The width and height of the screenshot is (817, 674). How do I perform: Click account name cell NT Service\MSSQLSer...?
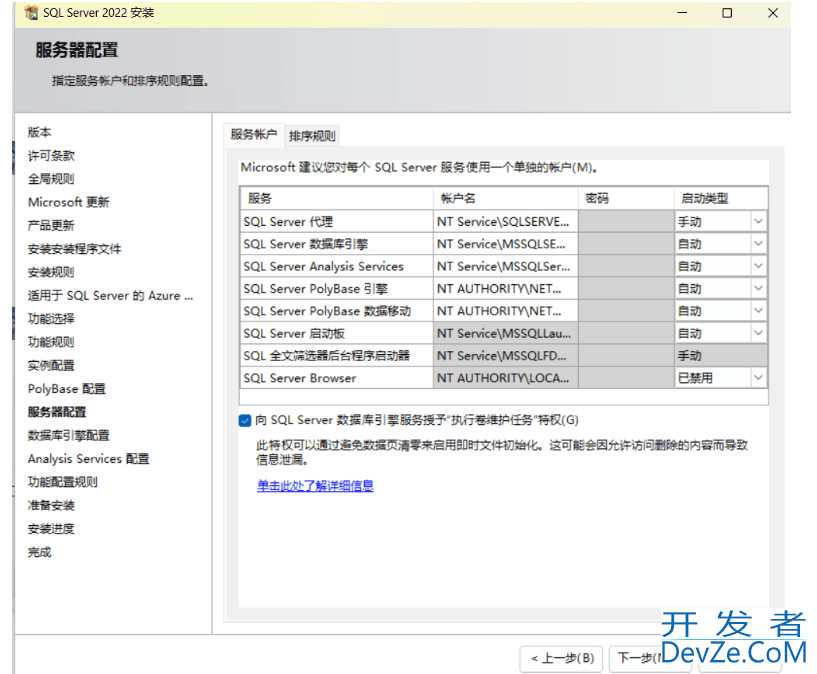[x=505, y=266]
